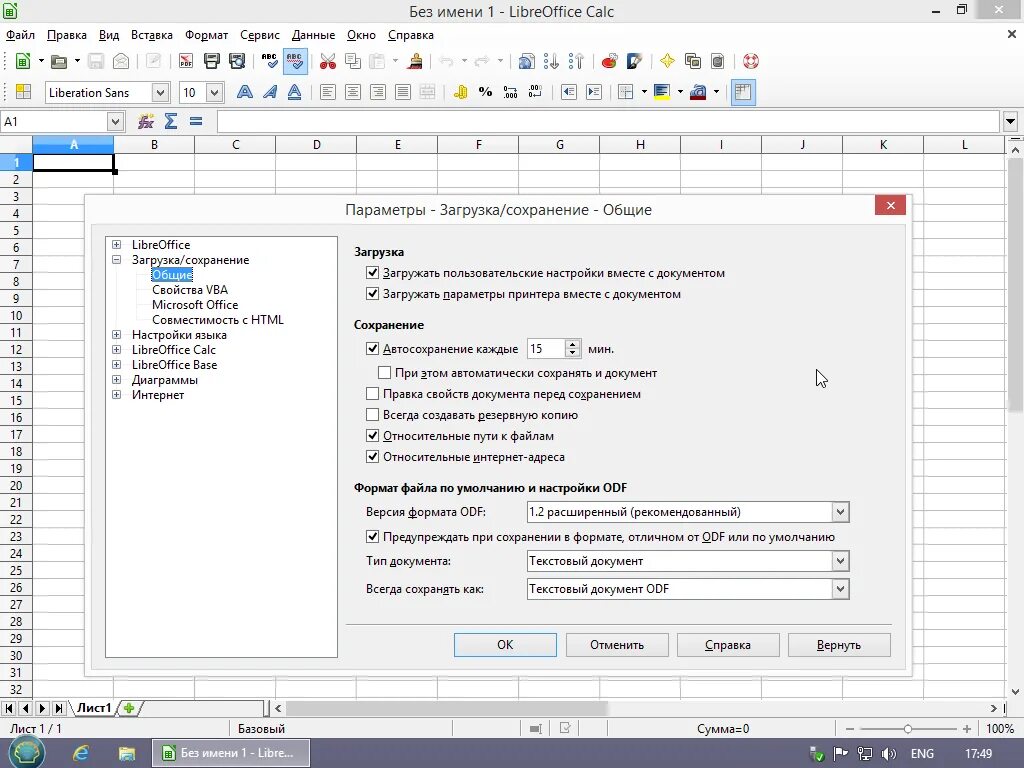Click the Print preview icon
The height and width of the screenshot is (768, 1024).
(237, 61)
